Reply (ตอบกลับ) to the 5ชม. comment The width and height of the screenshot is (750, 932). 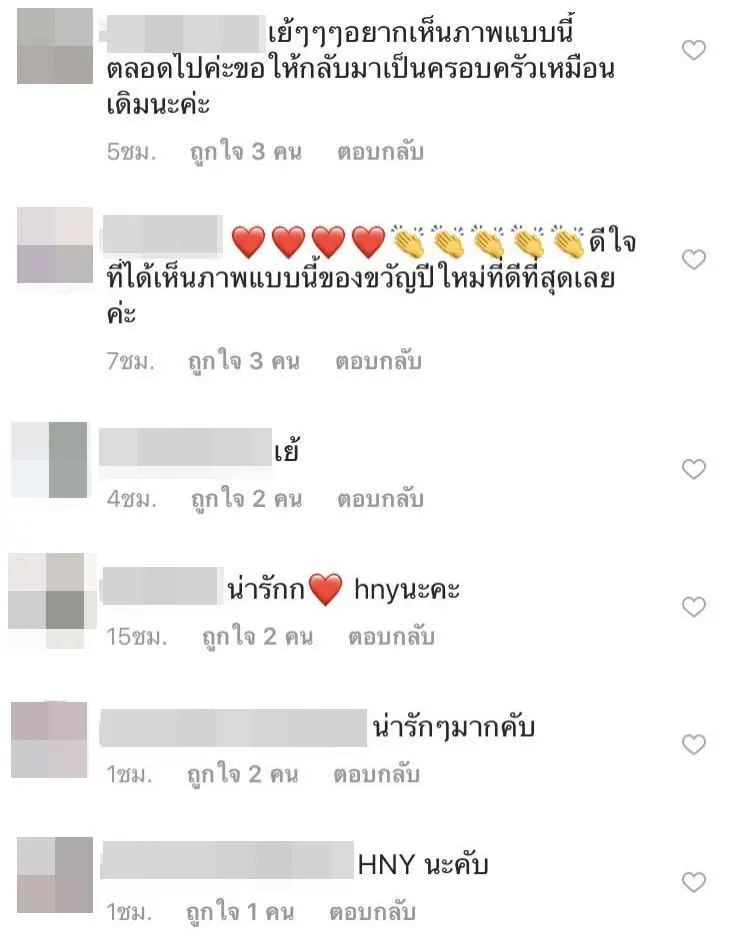click(380, 152)
